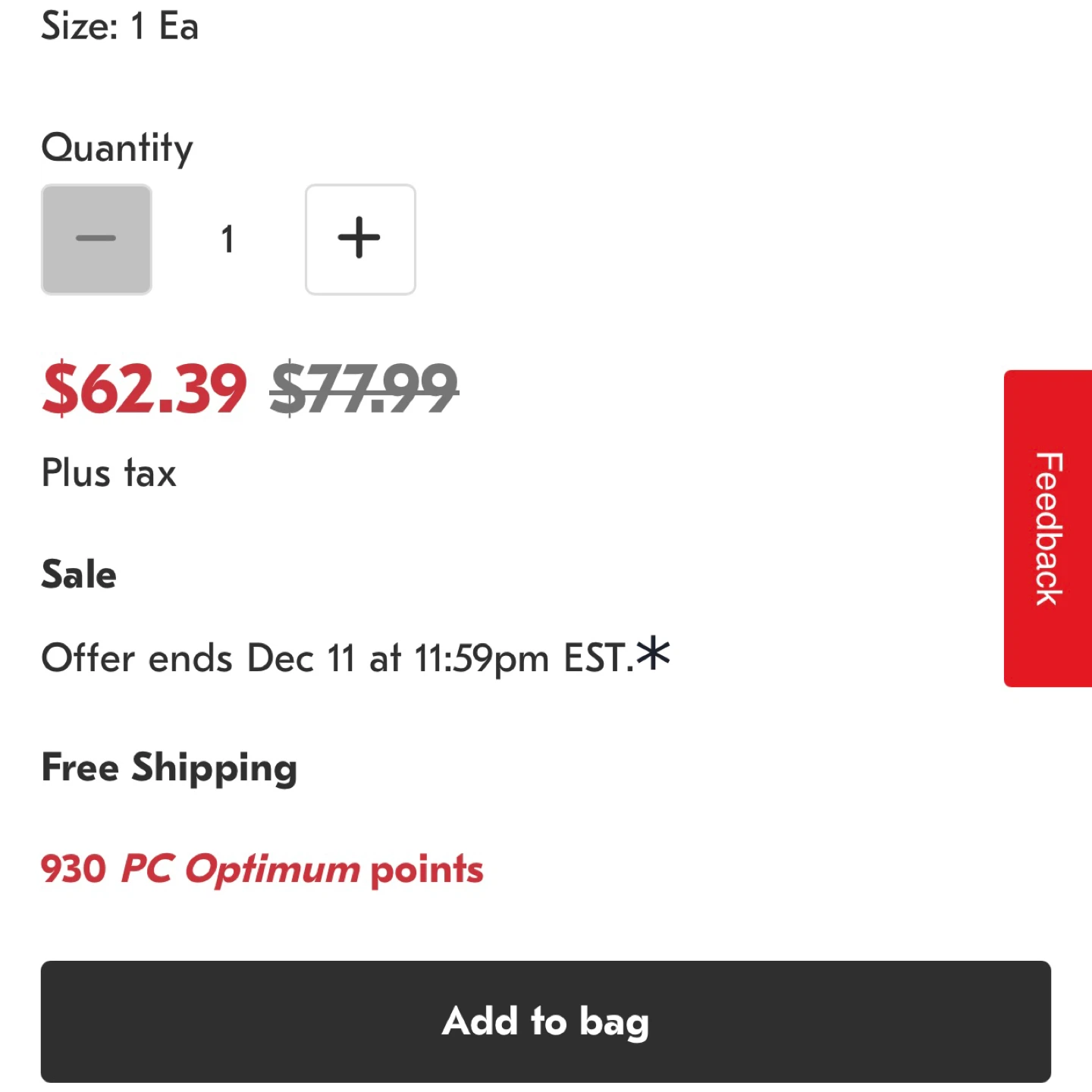The image size is (1092, 1092).
Task: Click the $62.39 sale price
Action: coord(144,389)
